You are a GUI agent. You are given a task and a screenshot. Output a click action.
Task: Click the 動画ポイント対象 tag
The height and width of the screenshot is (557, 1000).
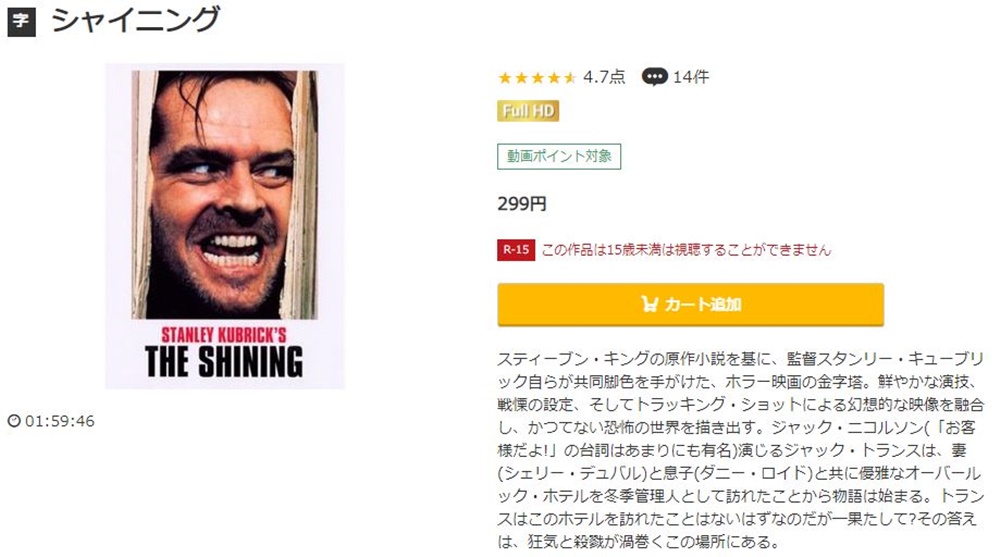pos(559,156)
